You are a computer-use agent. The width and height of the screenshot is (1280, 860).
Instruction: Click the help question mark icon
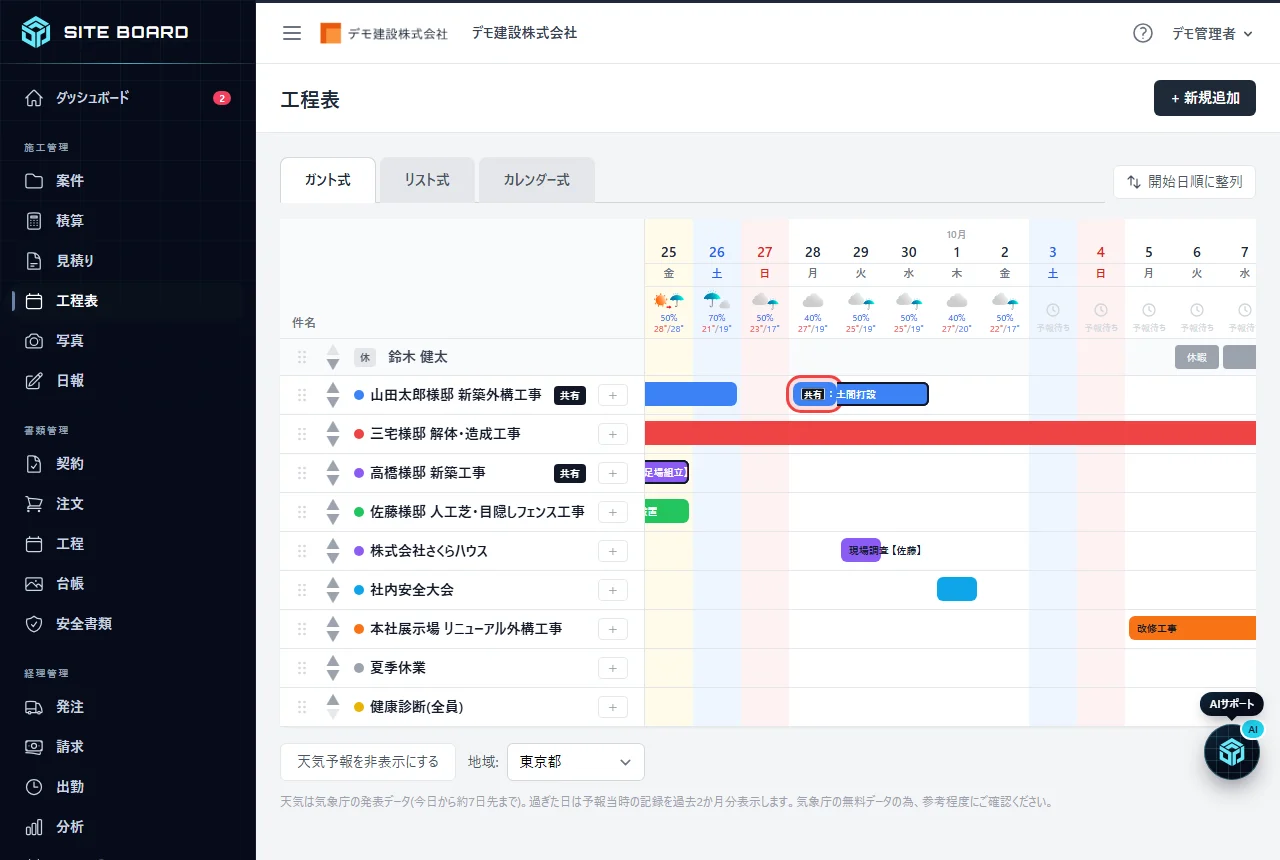pos(1143,33)
